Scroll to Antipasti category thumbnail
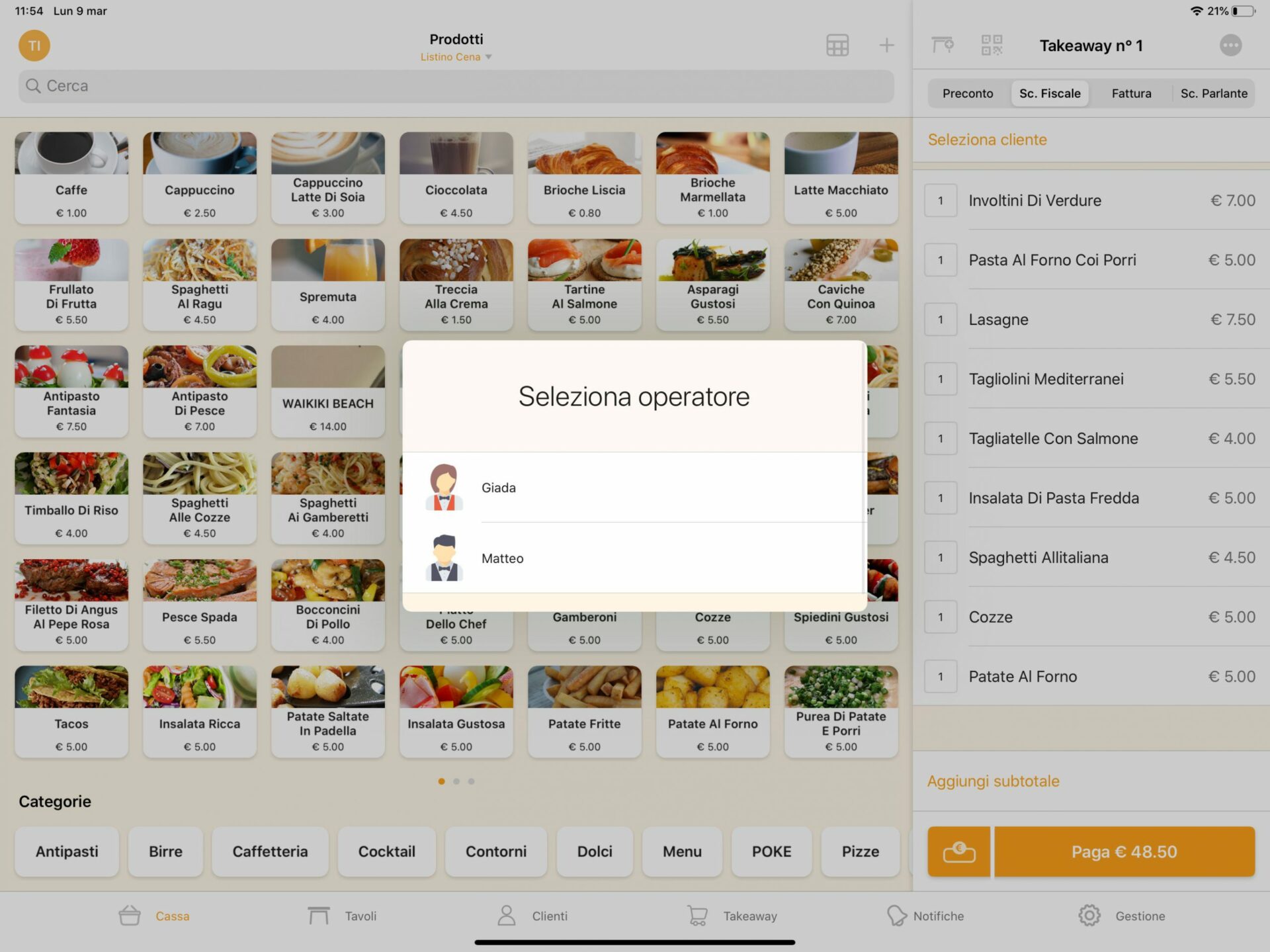The image size is (1270, 952). pyautogui.click(x=65, y=851)
